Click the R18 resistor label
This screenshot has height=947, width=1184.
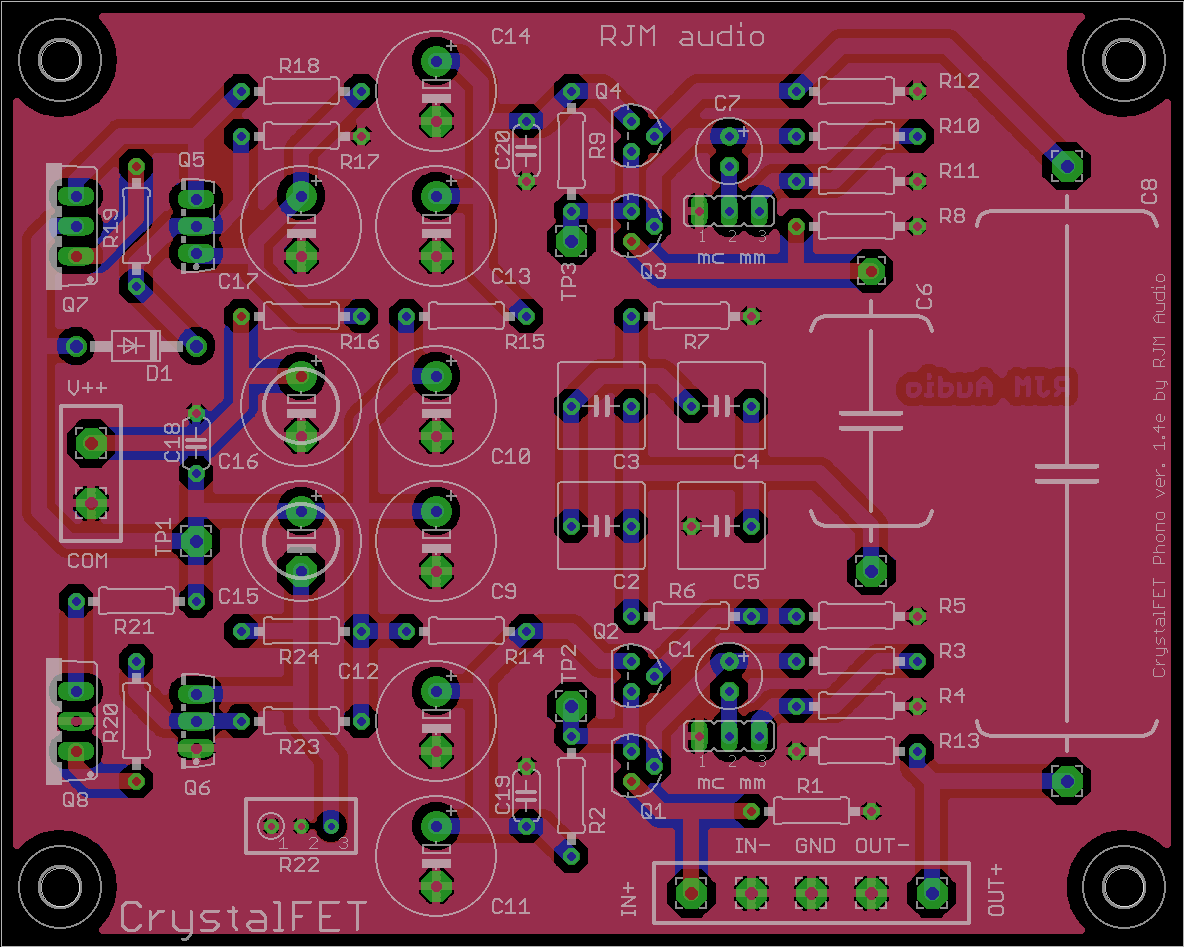[x=299, y=66]
